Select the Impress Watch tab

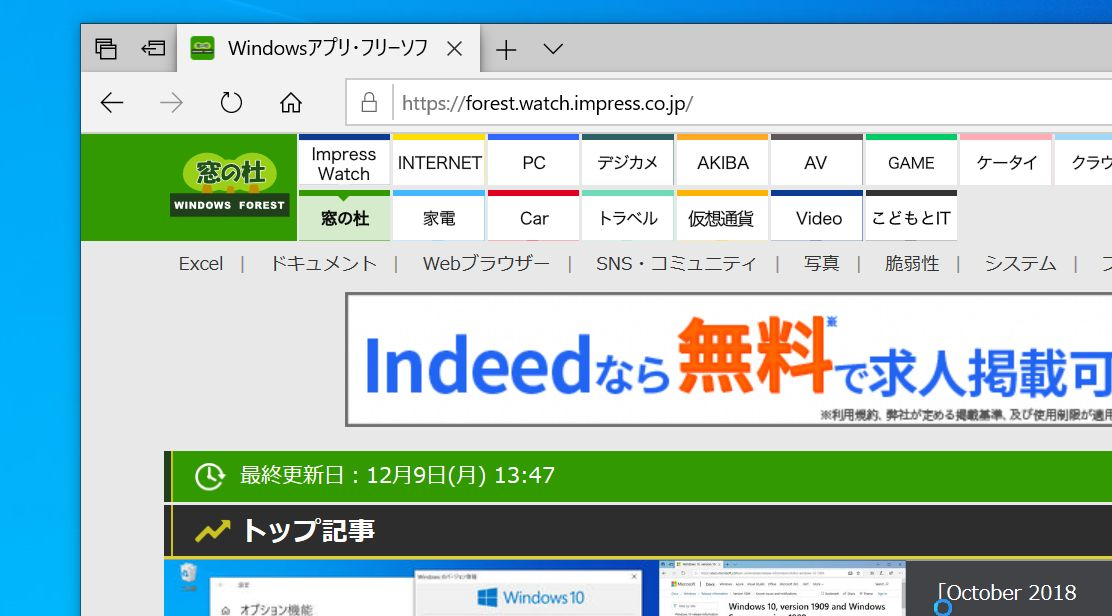[343, 161]
